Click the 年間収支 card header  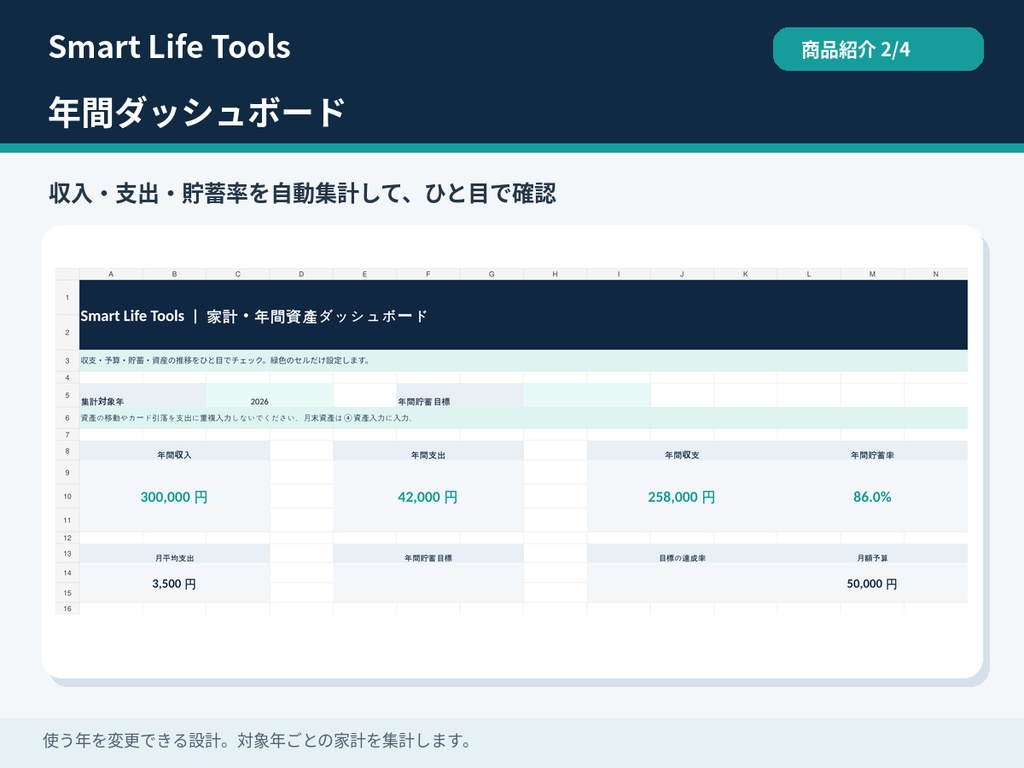[x=682, y=451]
